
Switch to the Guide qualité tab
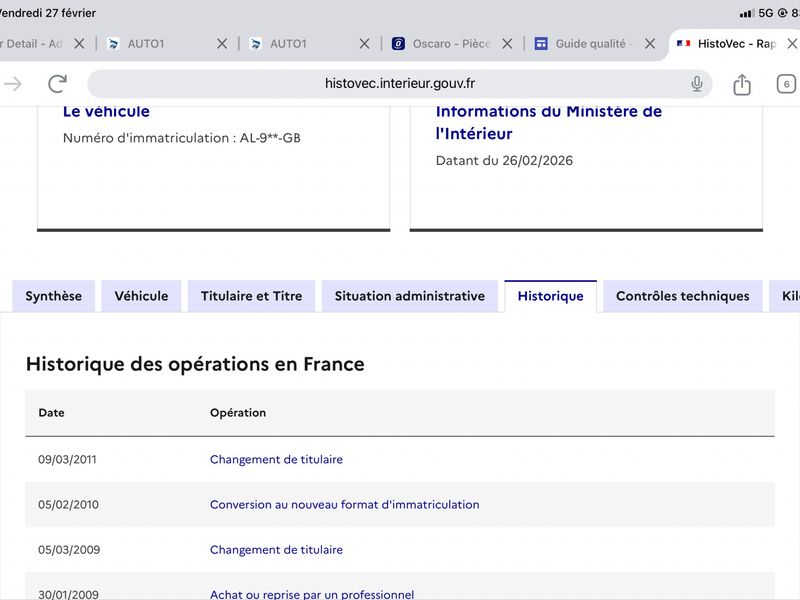pyautogui.click(x=590, y=44)
